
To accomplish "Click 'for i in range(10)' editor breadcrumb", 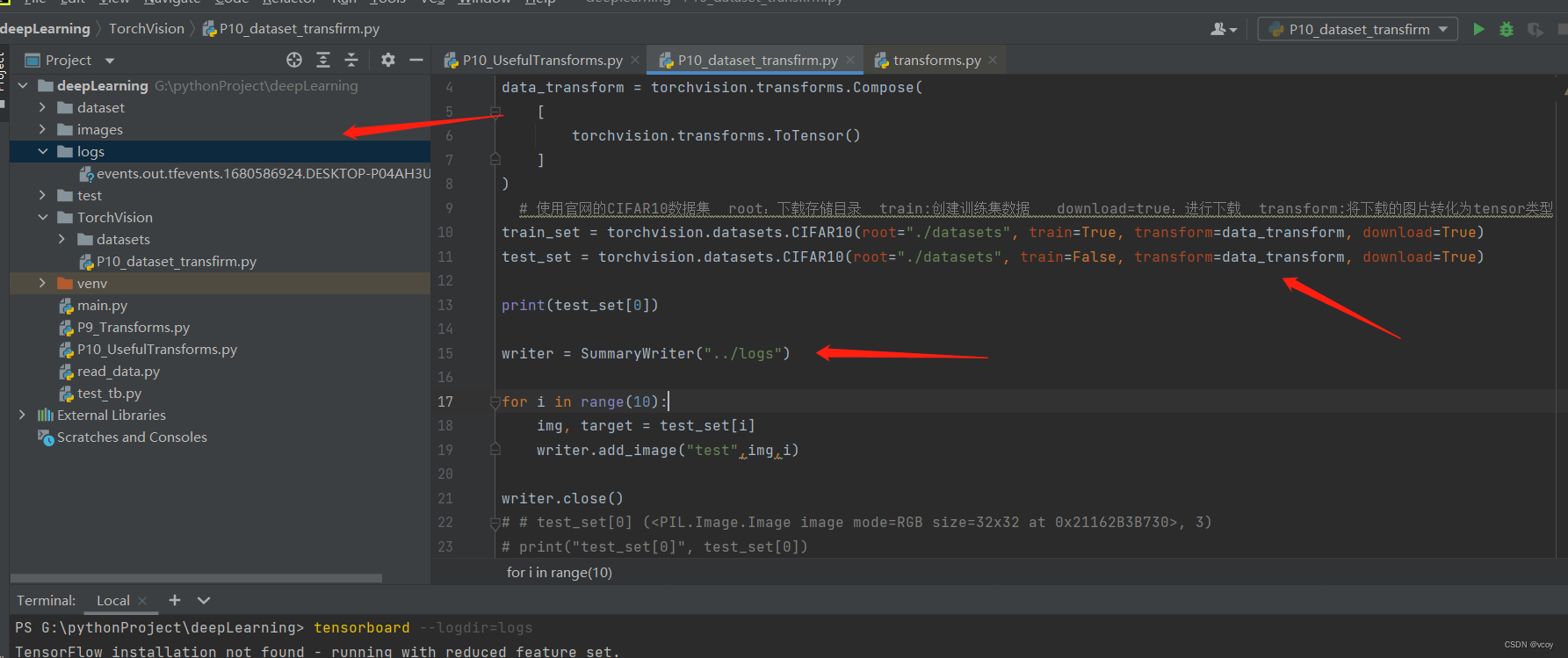I will (x=560, y=573).
